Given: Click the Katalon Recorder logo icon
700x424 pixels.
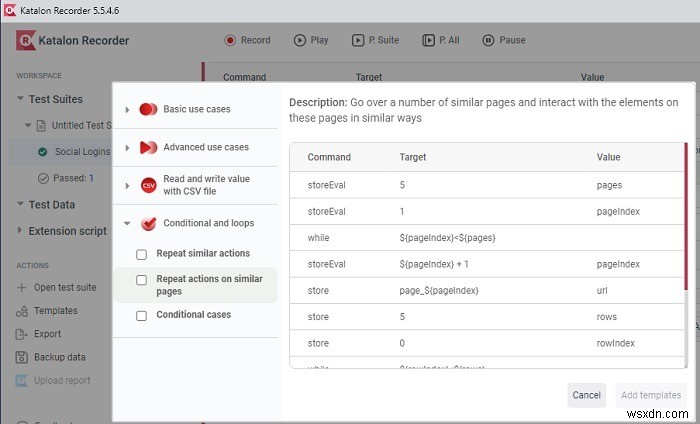Looking at the screenshot, I should pos(27,41).
